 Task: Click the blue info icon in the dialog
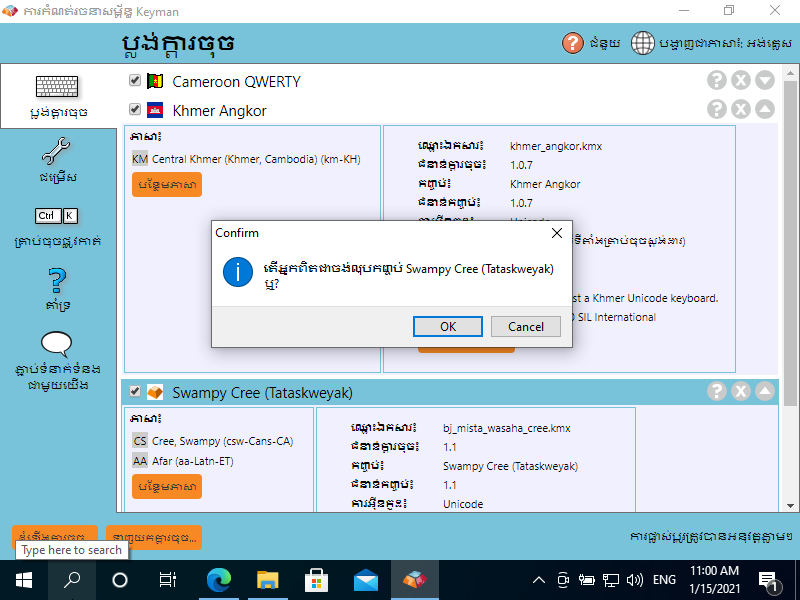[238, 272]
